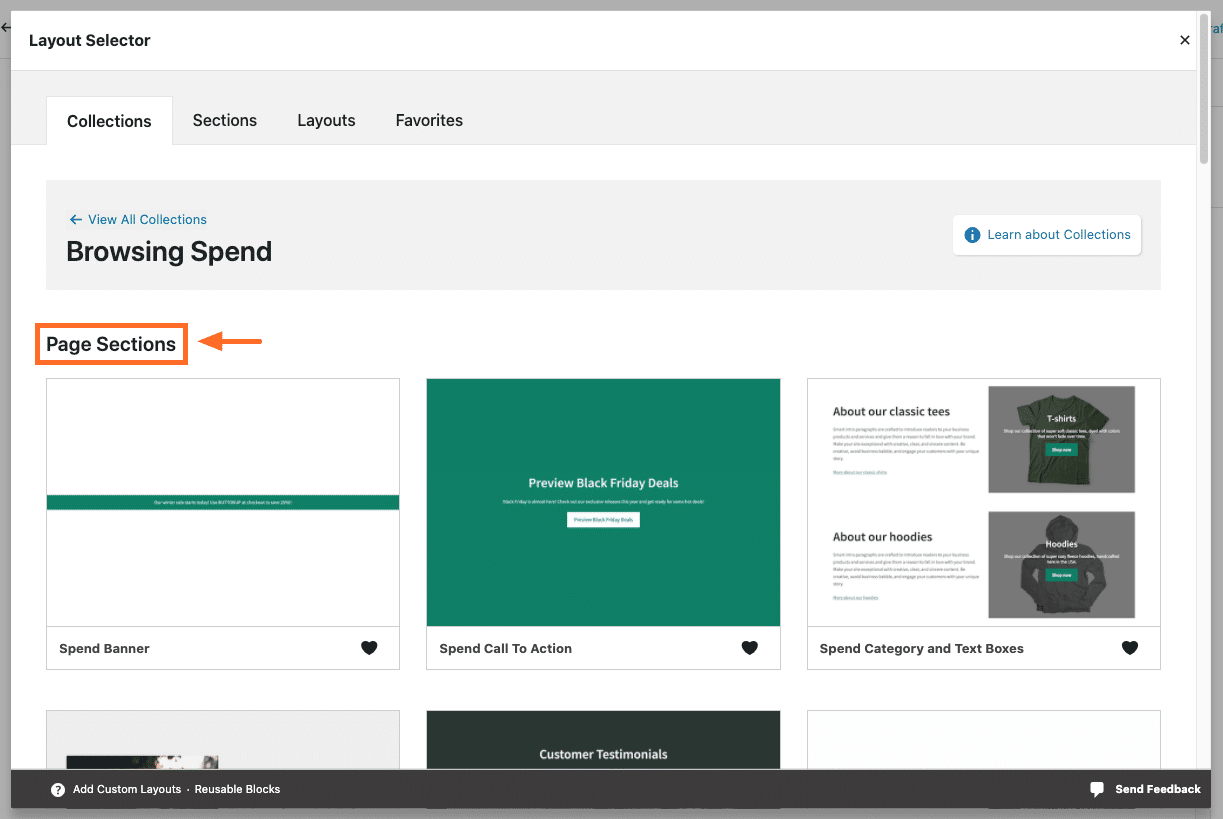Screen dimensions: 1223x819
Task: Select the Collections tab
Action: 109,120
